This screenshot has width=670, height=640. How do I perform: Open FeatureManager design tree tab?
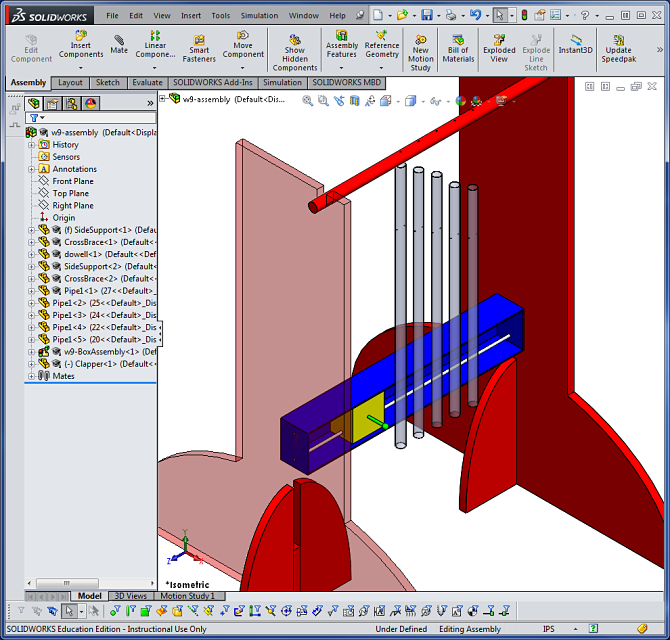pyautogui.click(x=34, y=103)
